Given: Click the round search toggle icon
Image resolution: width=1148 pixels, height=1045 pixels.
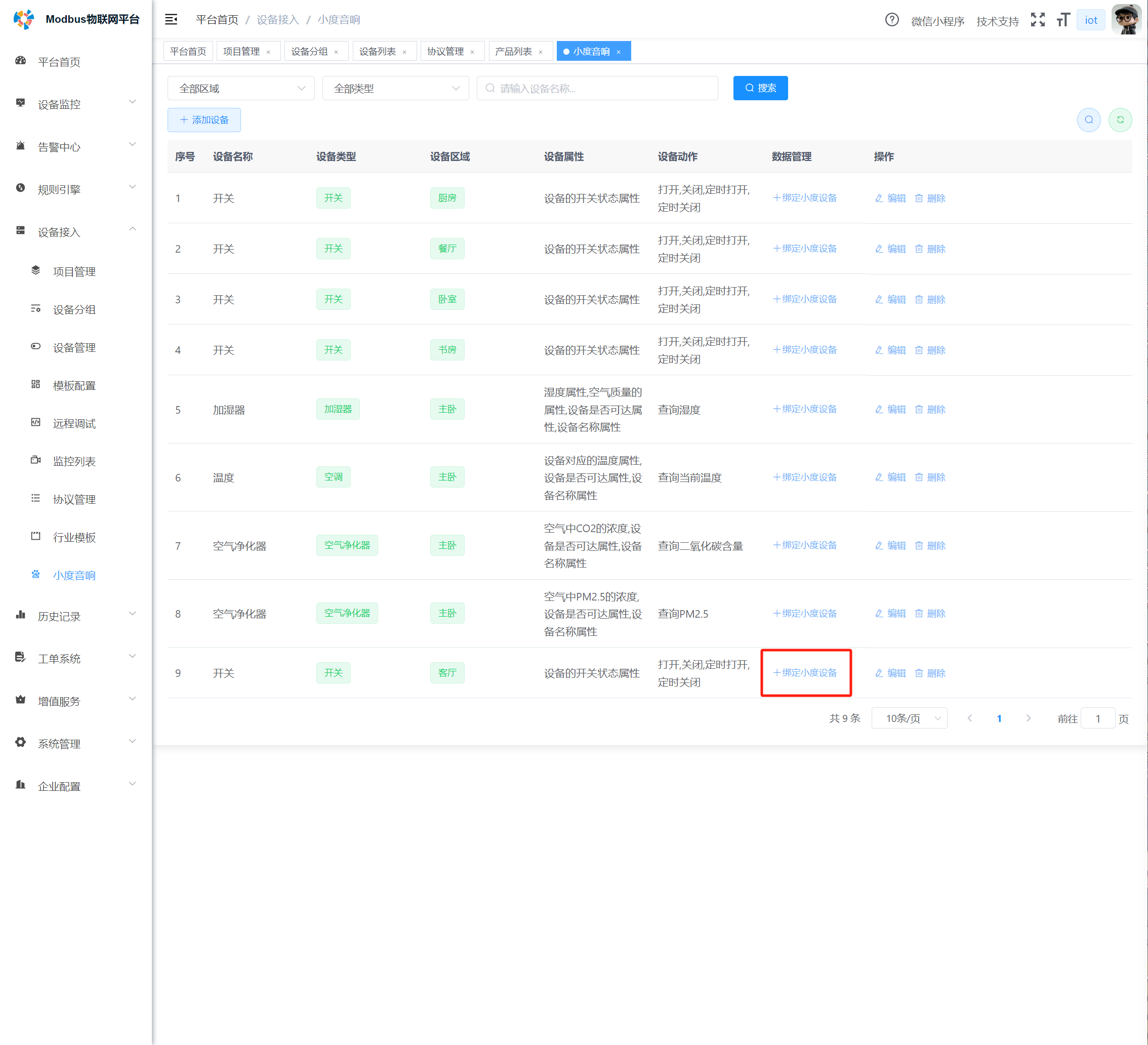Looking at the screenshot, I should pyautogui.click(x=1088, y=119).
